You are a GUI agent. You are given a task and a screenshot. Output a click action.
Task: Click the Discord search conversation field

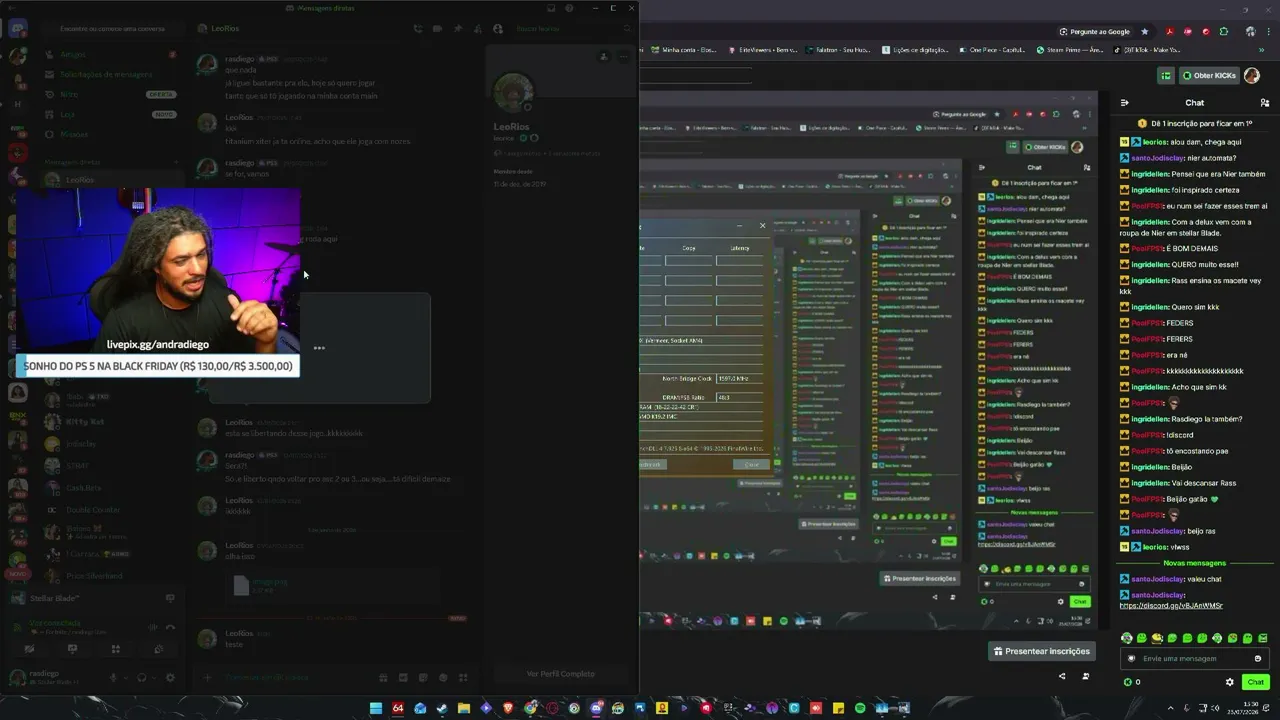112,29
